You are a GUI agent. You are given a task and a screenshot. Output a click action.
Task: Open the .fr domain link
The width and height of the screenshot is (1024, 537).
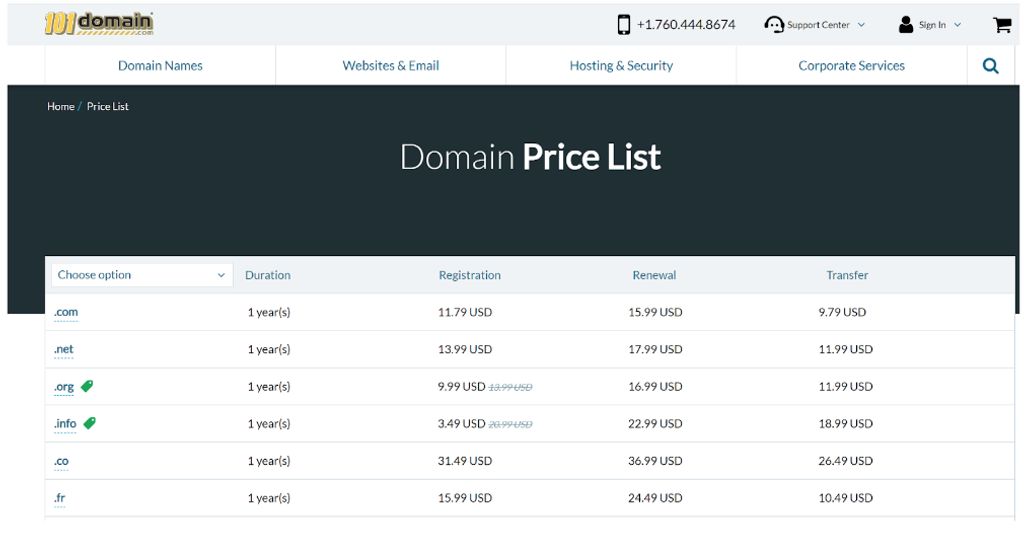pos(59,498)
